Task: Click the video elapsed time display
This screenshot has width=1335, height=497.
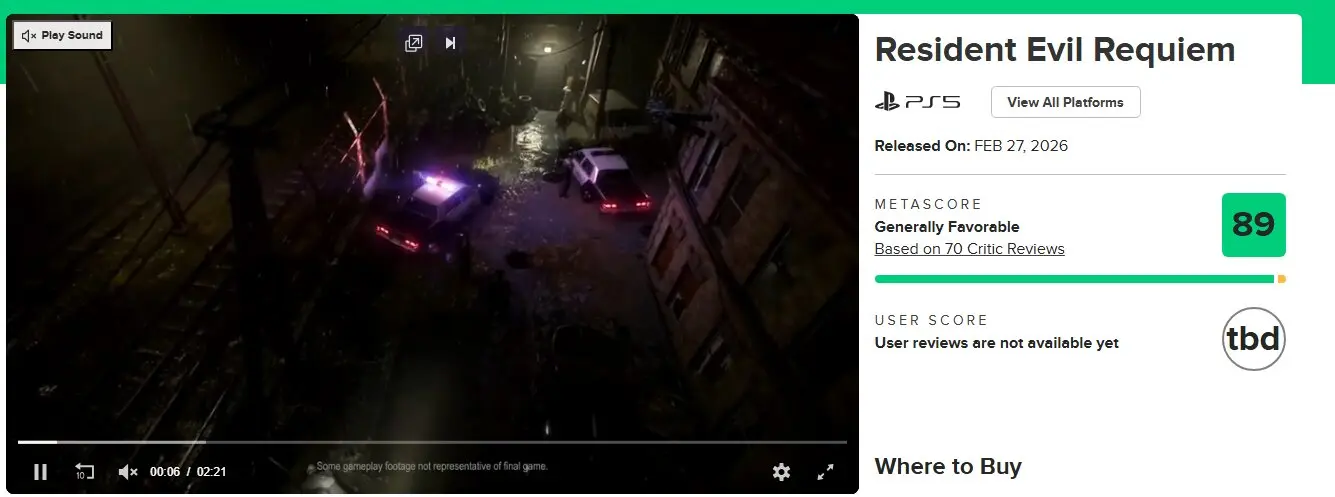Action: tap(165, 472)
